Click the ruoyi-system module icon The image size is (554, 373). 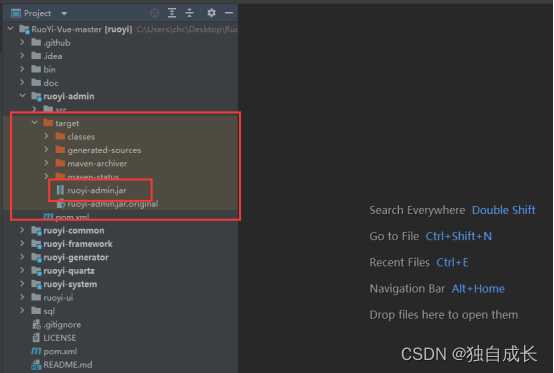(x=36, y=284)
